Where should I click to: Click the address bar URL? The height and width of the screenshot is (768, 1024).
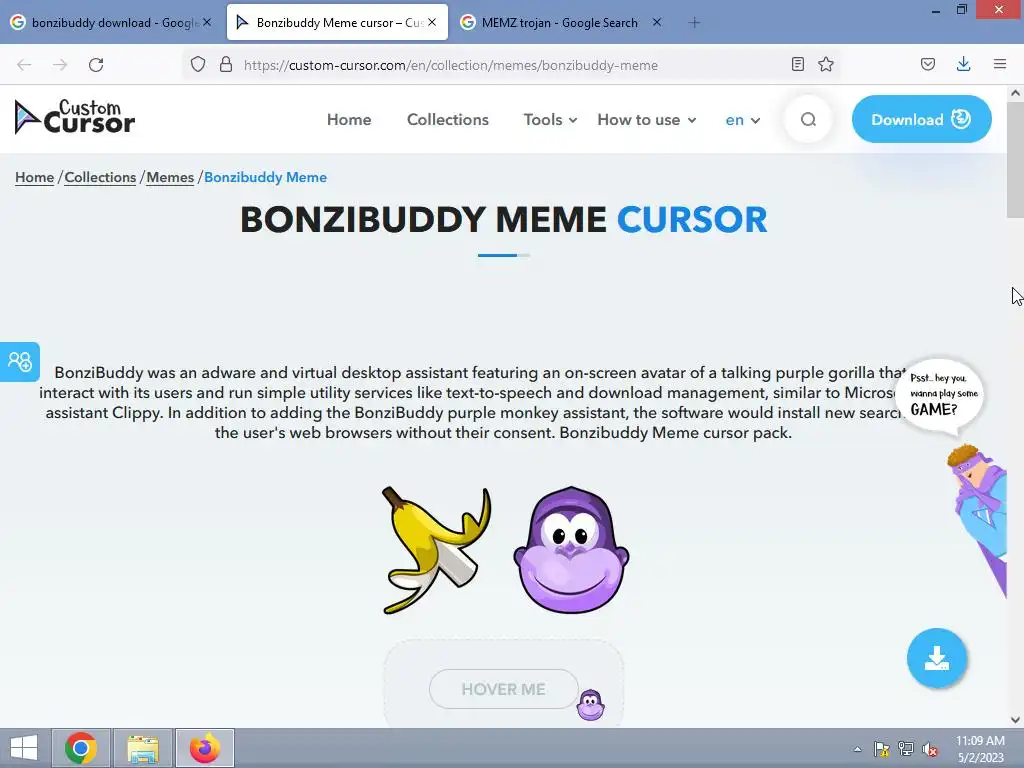451,65
